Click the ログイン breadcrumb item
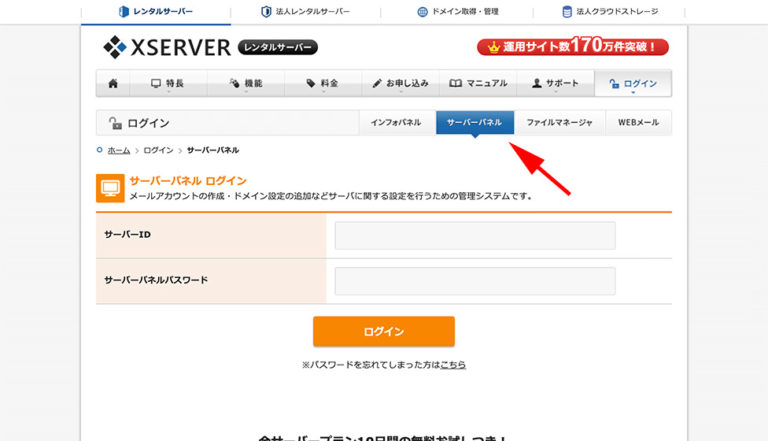Image resolution: width=768 pixels, height=441 pixels. tap(158, 150)
